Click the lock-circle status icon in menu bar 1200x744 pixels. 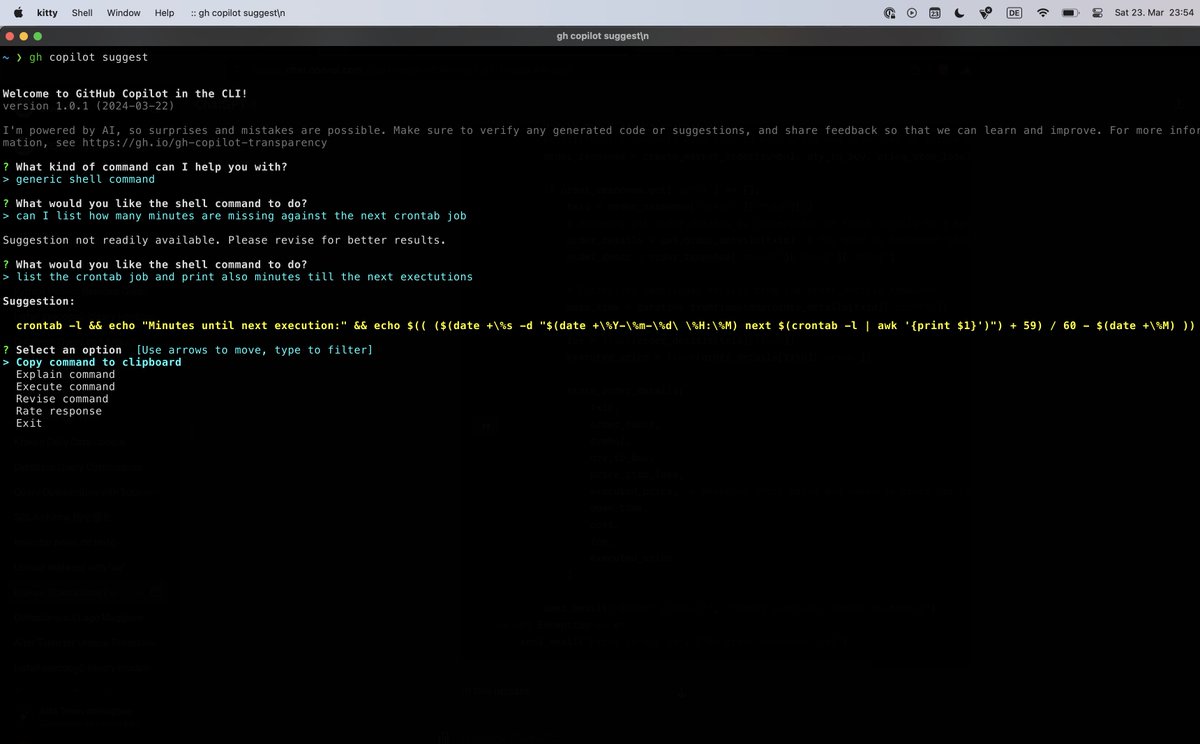(x=889, y=13)
